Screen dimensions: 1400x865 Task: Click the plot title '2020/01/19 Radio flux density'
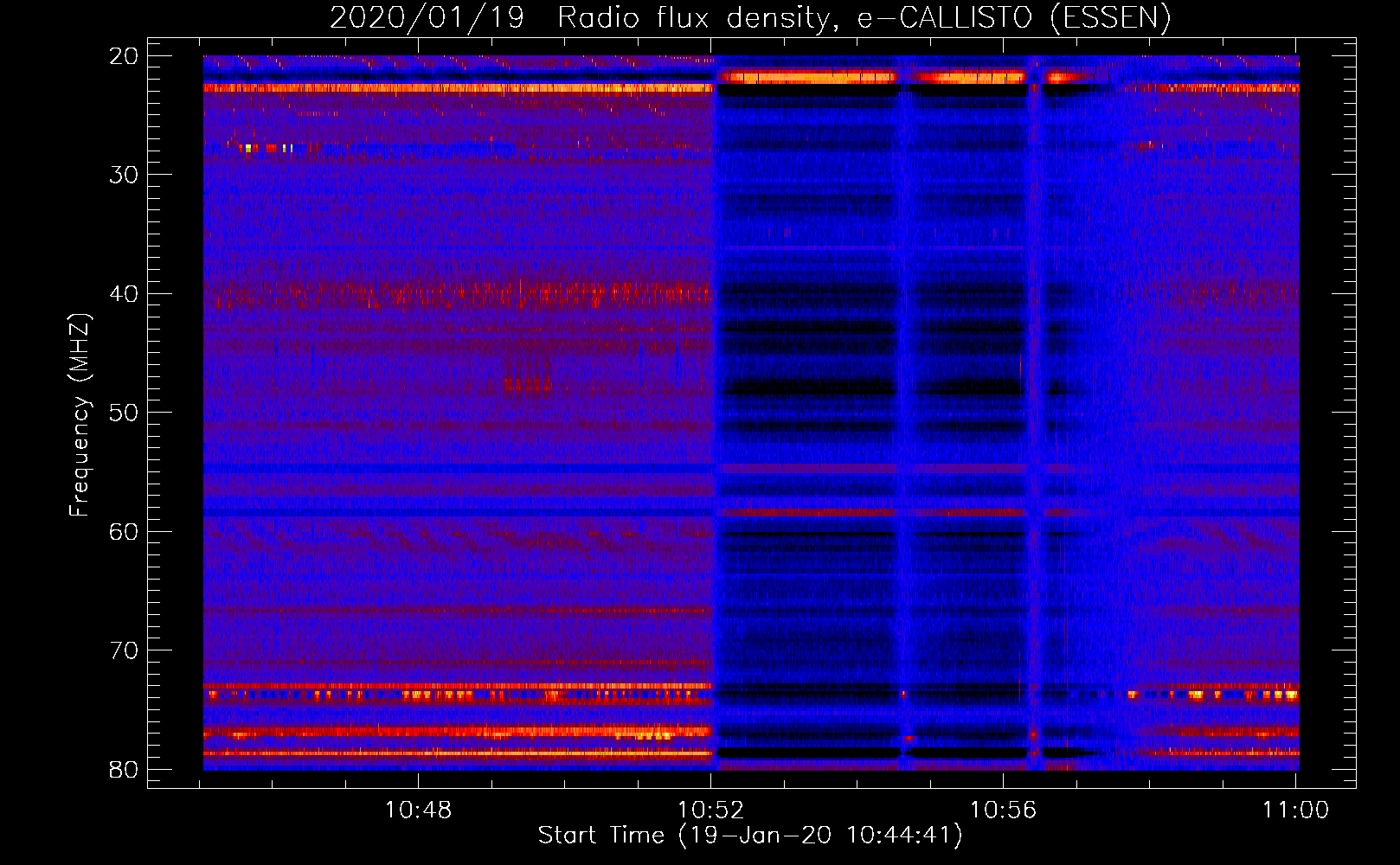(x=750, y=17)
